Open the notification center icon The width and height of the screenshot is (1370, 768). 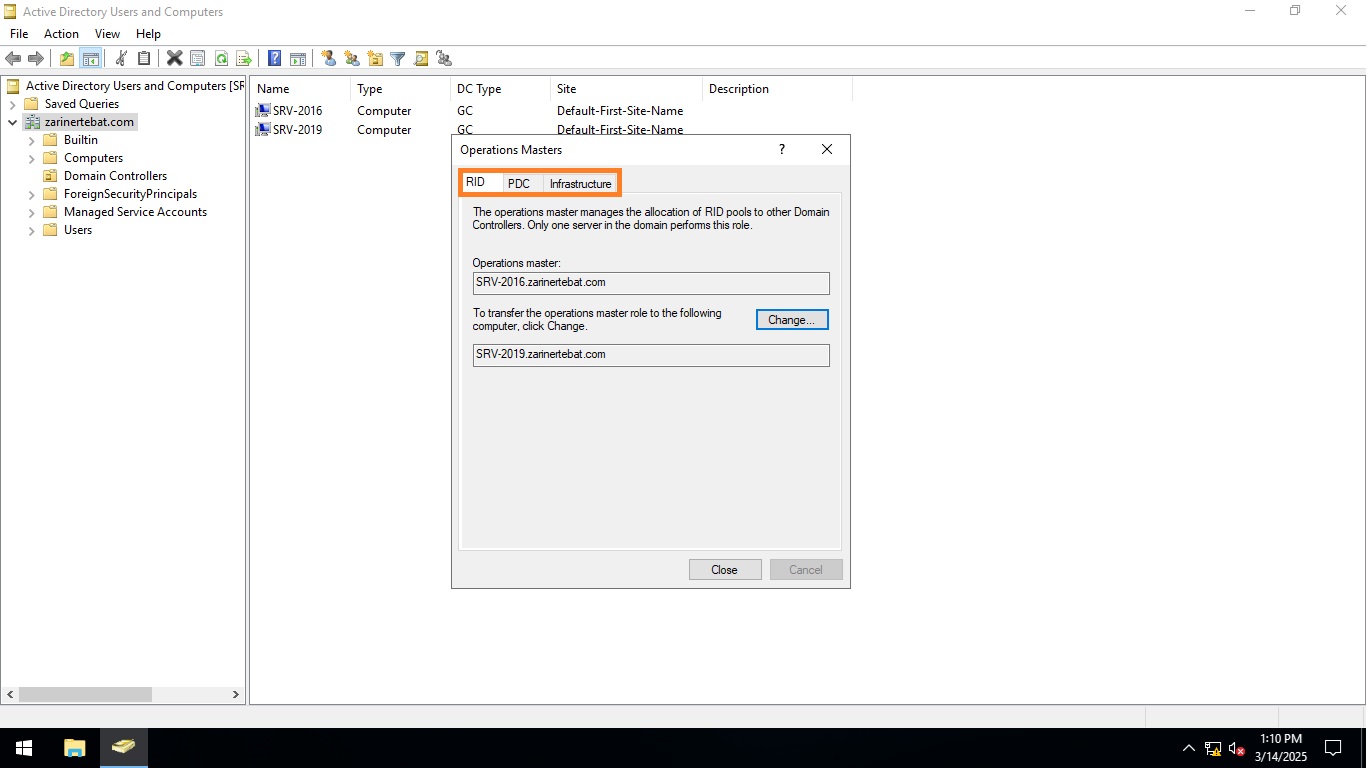(x=1333, y=748)
